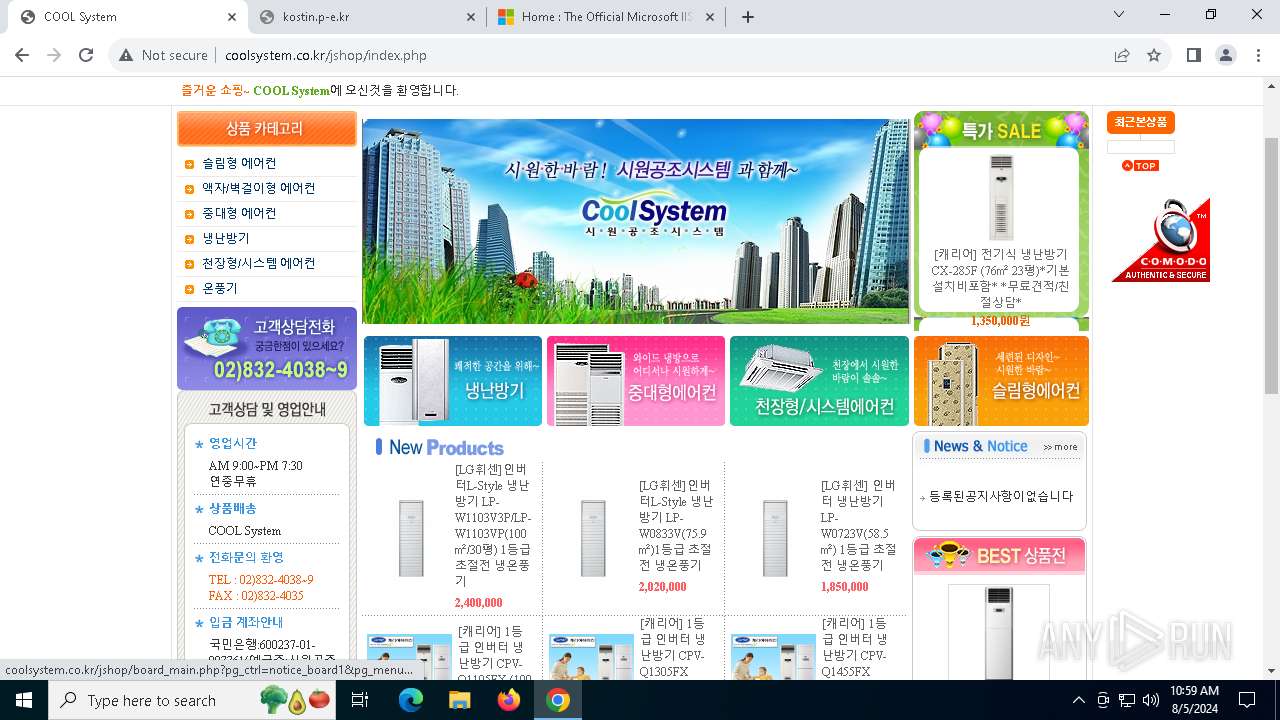Open the 냉난방기 category in the sidebar
1280x720 pixels.
click(226, 238)
